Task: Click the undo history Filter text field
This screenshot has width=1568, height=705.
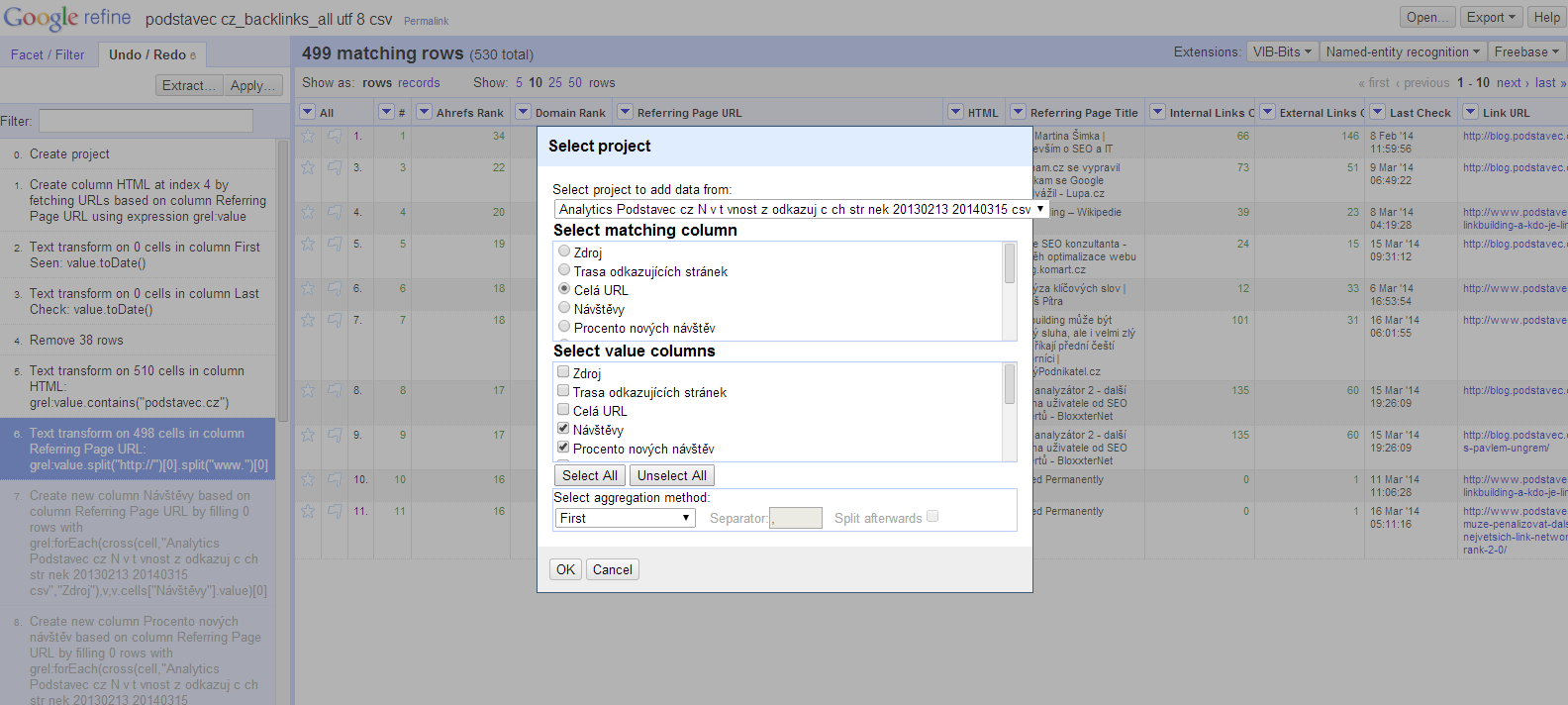Action: point(146,121)
